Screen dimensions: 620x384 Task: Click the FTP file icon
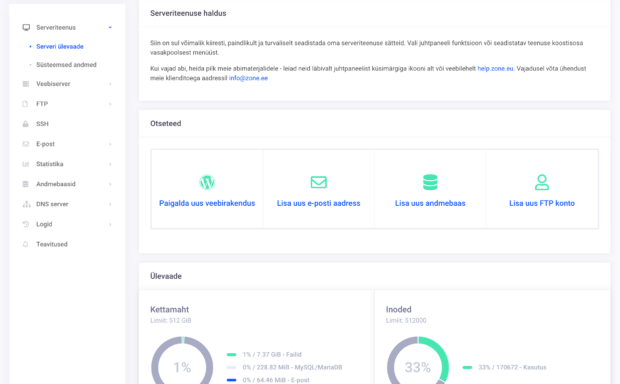point(25,104)
